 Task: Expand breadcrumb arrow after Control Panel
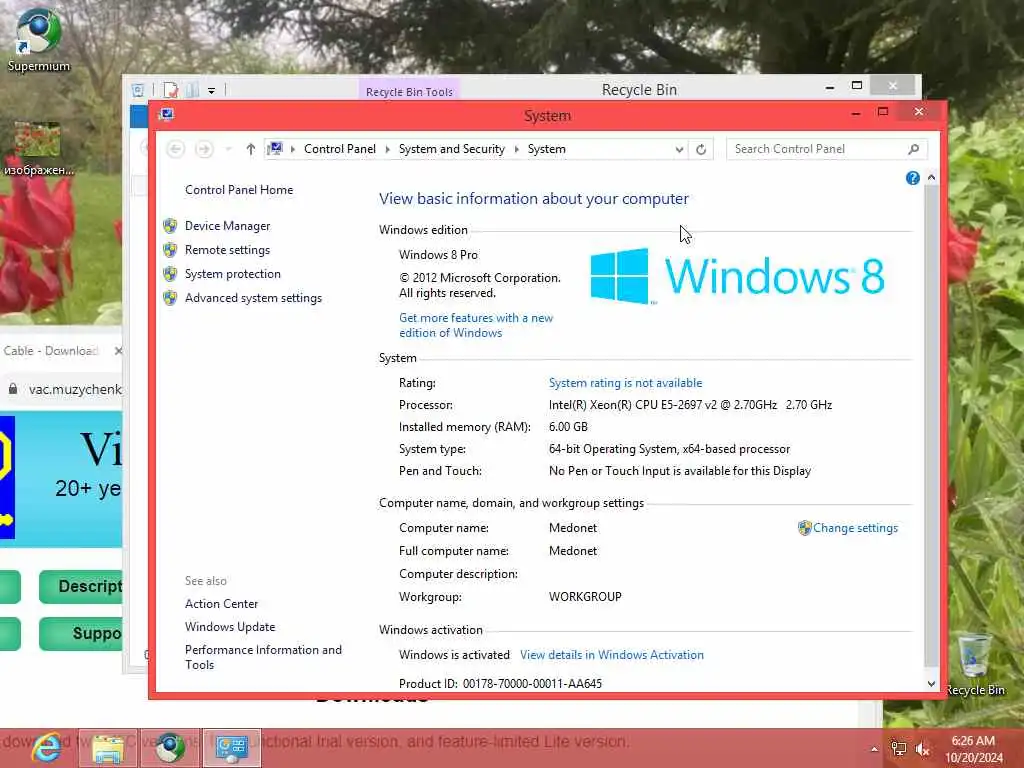(387, 150)
